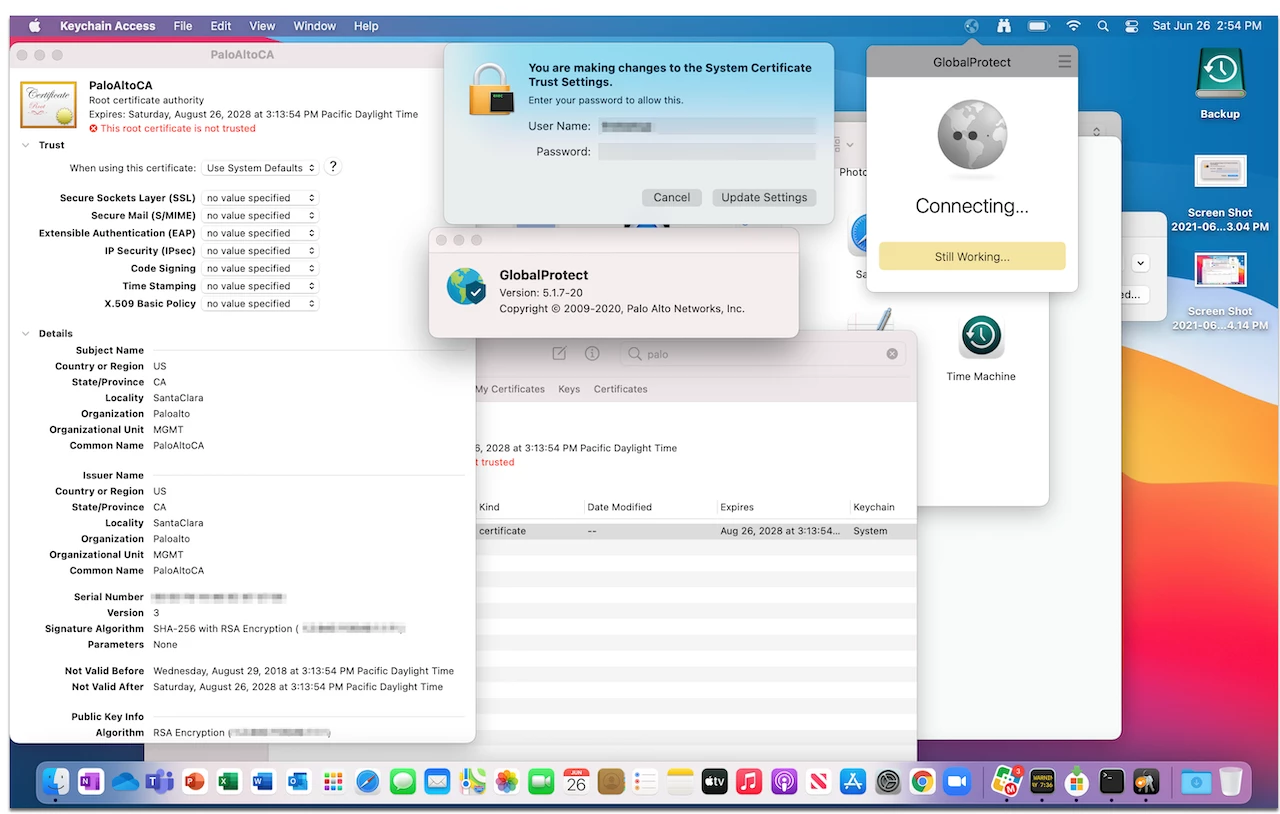Image resolution: width=1280 pixels, height=814 pixels.
Task: Click the binoculars icon in the menu bar
Action: (1004, 26)
